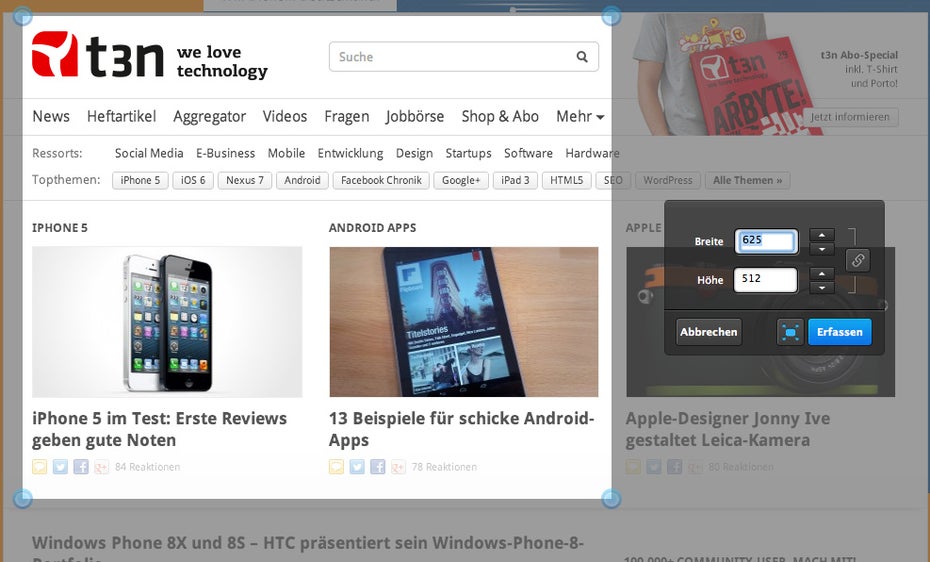Select the Software ressort
930x562 pixels.
(528, 153)
